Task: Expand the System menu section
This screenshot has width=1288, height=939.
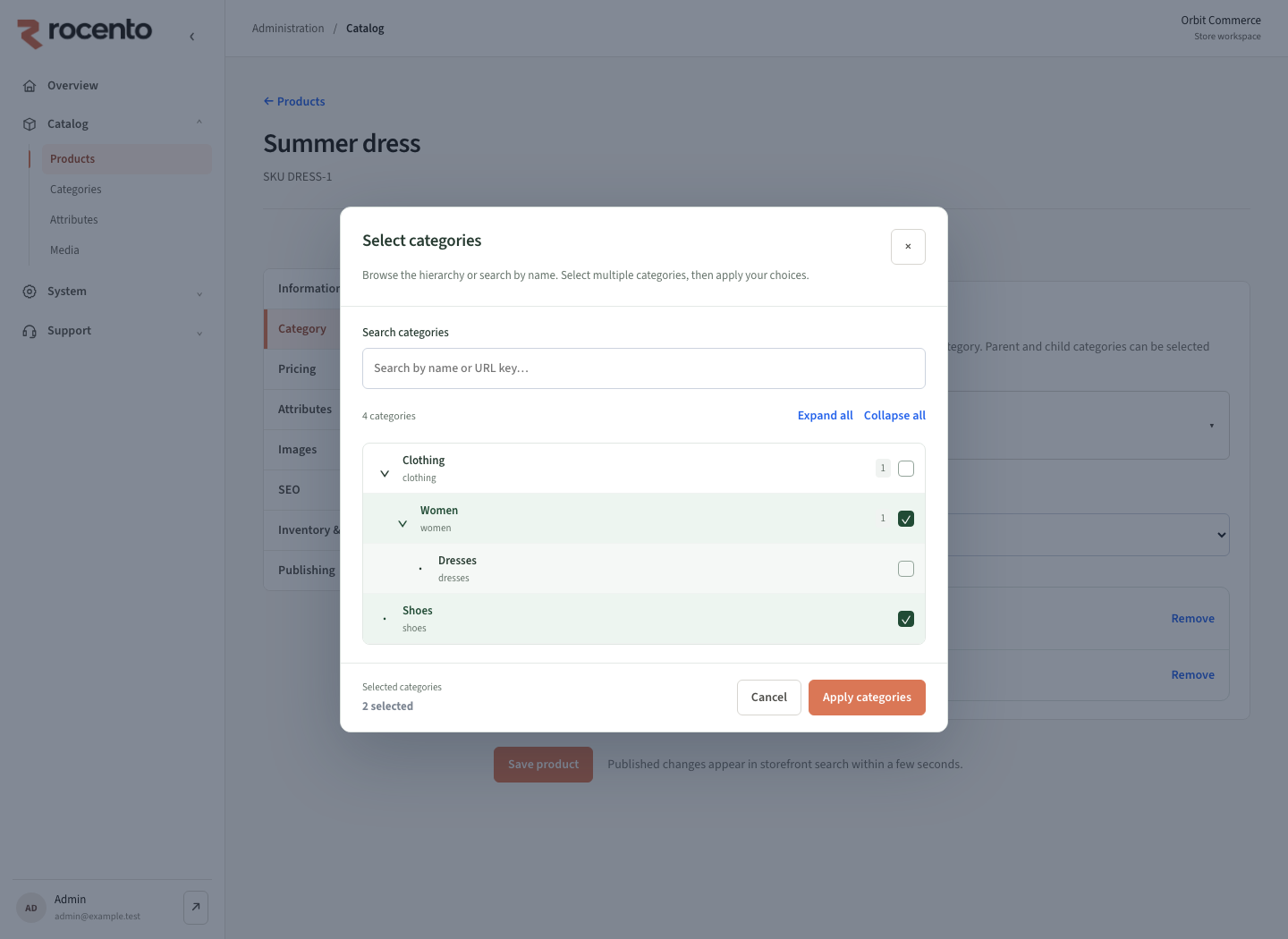Action: click(199, 293)
